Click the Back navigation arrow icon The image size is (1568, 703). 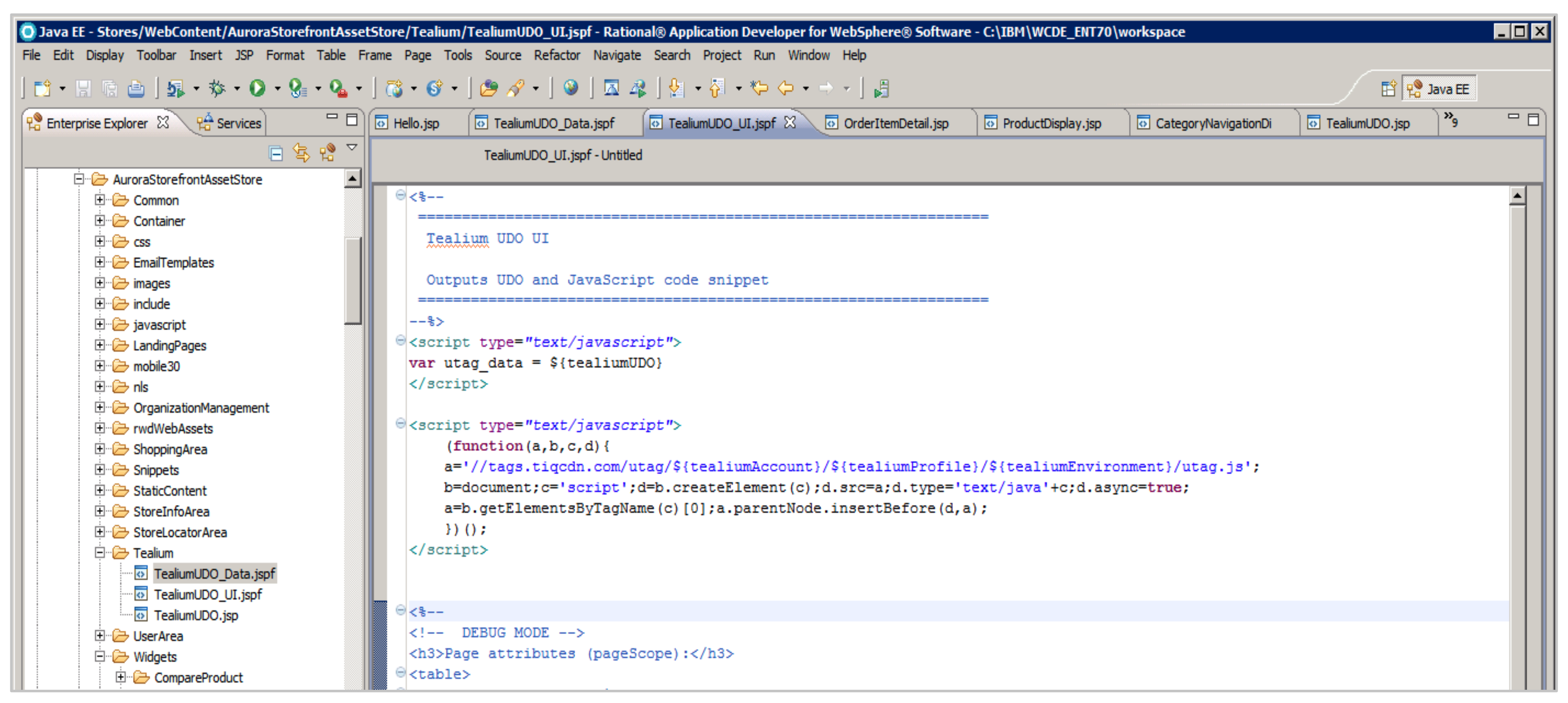pos(786,89)
